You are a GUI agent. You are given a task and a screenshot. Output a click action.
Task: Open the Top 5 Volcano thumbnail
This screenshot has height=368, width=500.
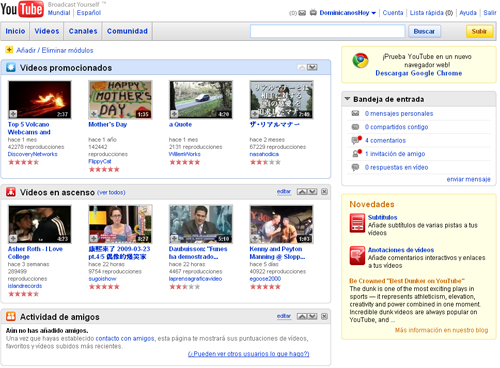(40, 99)
